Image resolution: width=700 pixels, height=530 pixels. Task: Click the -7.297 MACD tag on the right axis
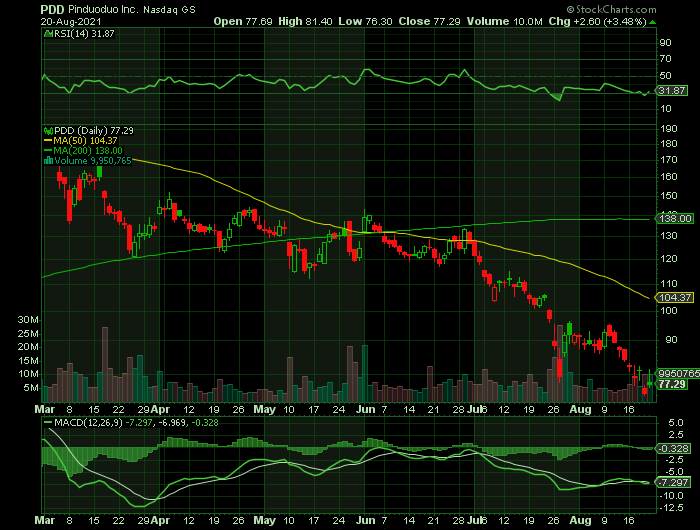(673, 483)
